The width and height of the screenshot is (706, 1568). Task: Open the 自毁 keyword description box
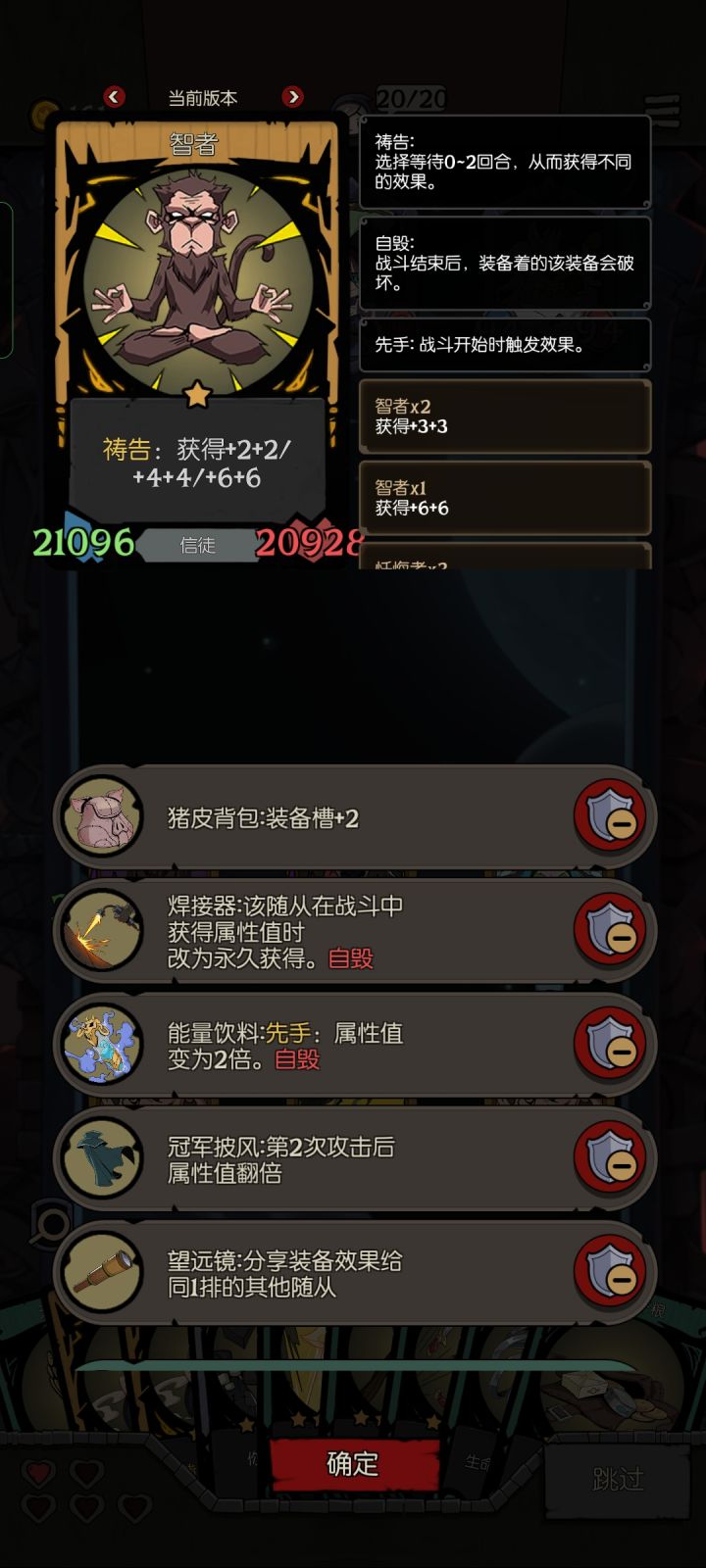[505, 263]
